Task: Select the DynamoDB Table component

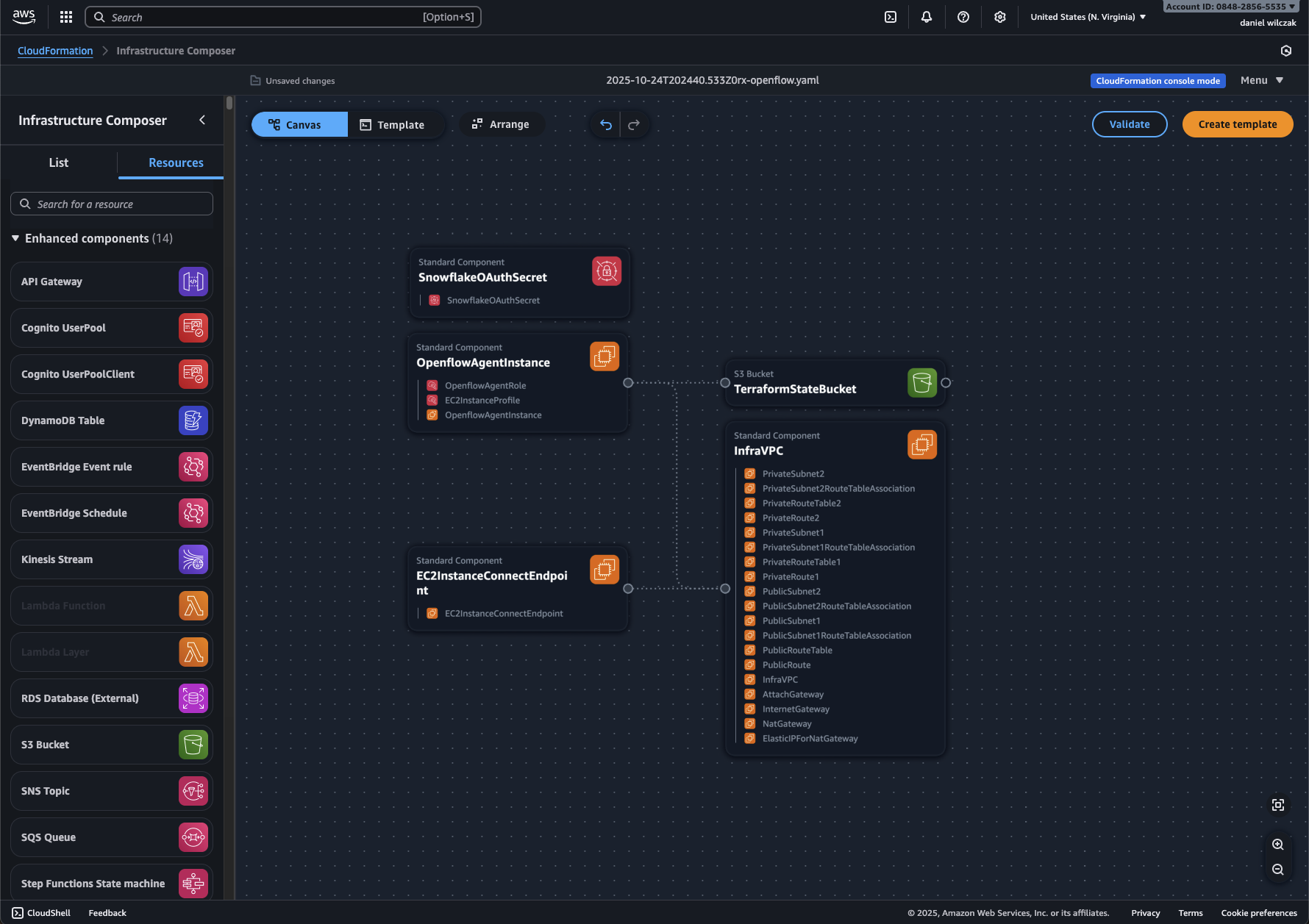Action: [x=112, y=420]
